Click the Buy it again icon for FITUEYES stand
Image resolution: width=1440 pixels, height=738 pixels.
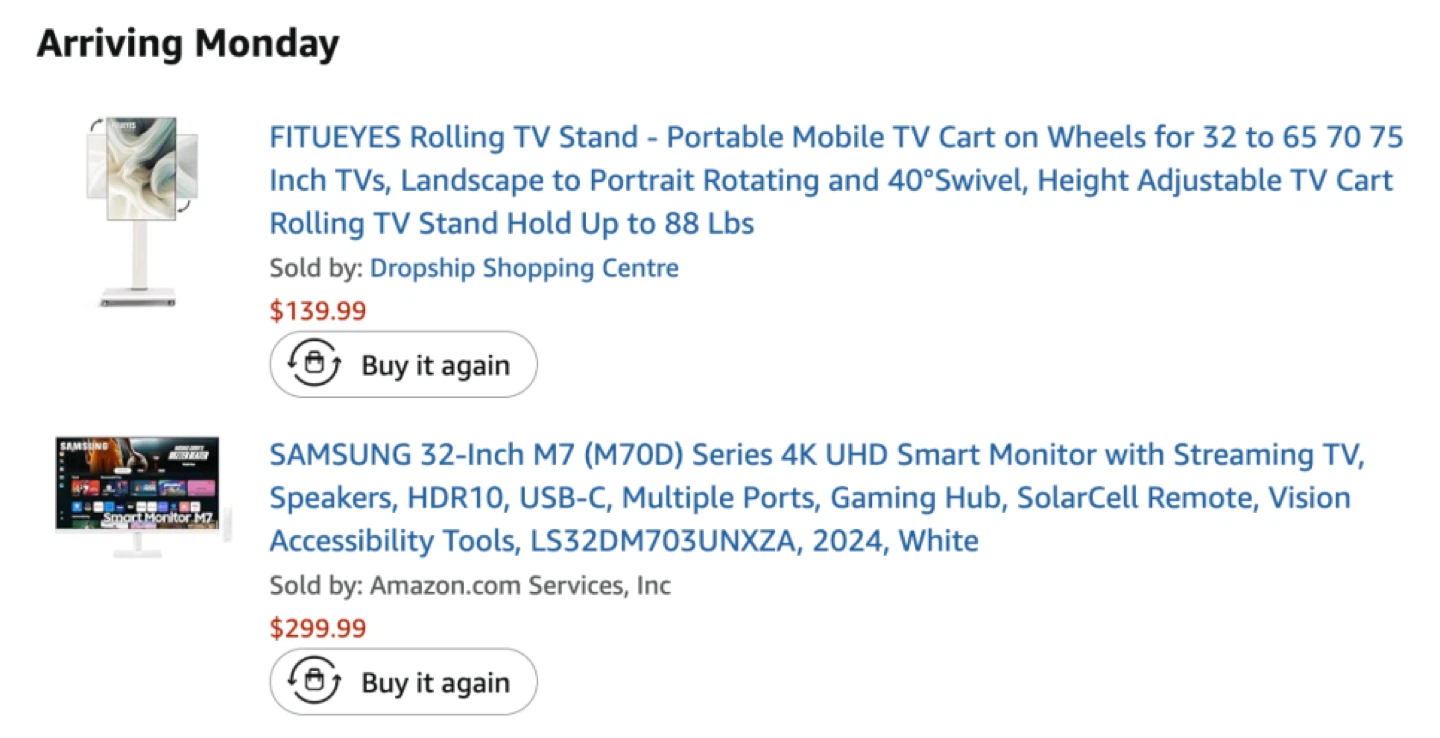[314, 365]
